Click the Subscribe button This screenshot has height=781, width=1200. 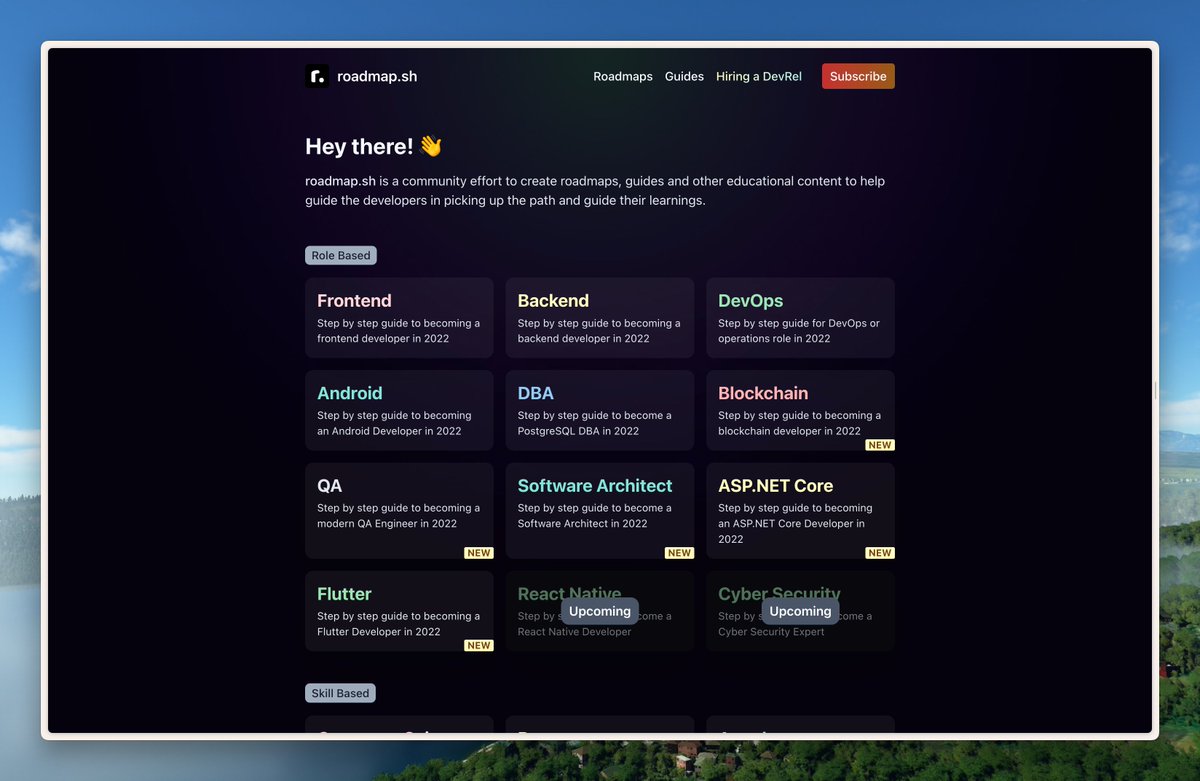[x=858, y=76]
